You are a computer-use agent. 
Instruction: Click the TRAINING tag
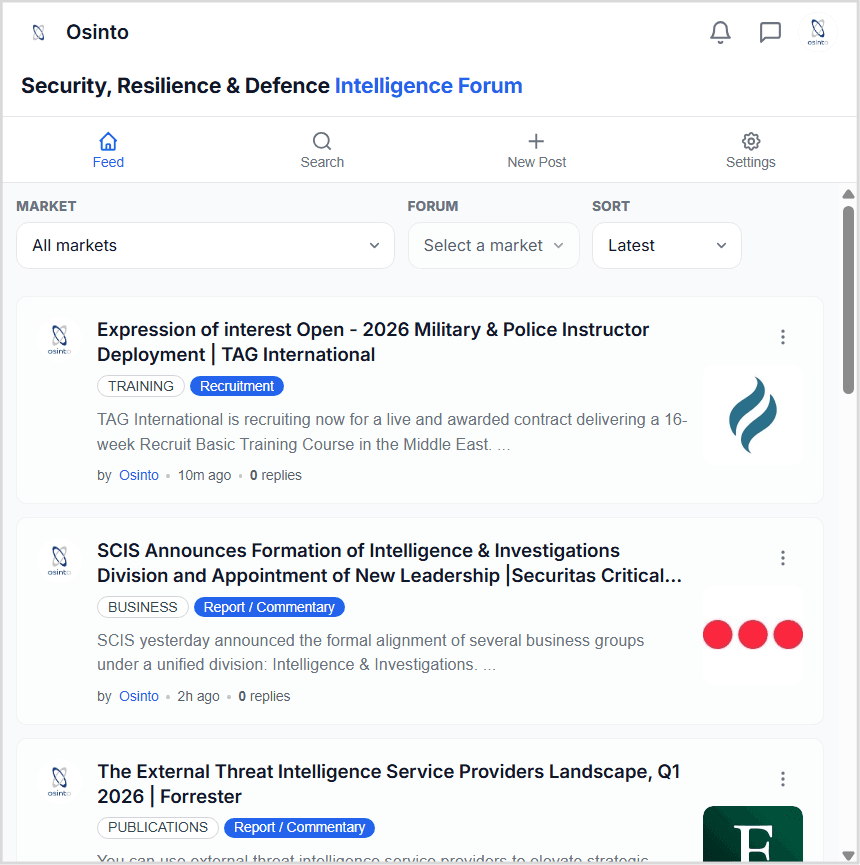click(141, 386)
